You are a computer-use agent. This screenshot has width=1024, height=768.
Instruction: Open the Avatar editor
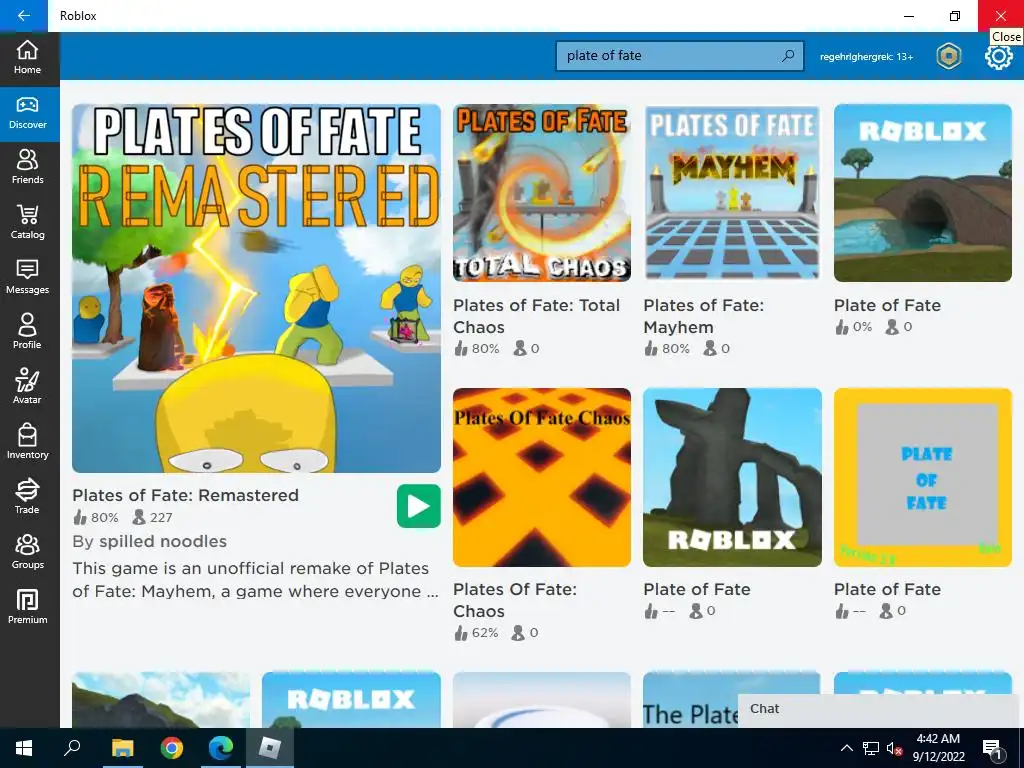[27, 388]
